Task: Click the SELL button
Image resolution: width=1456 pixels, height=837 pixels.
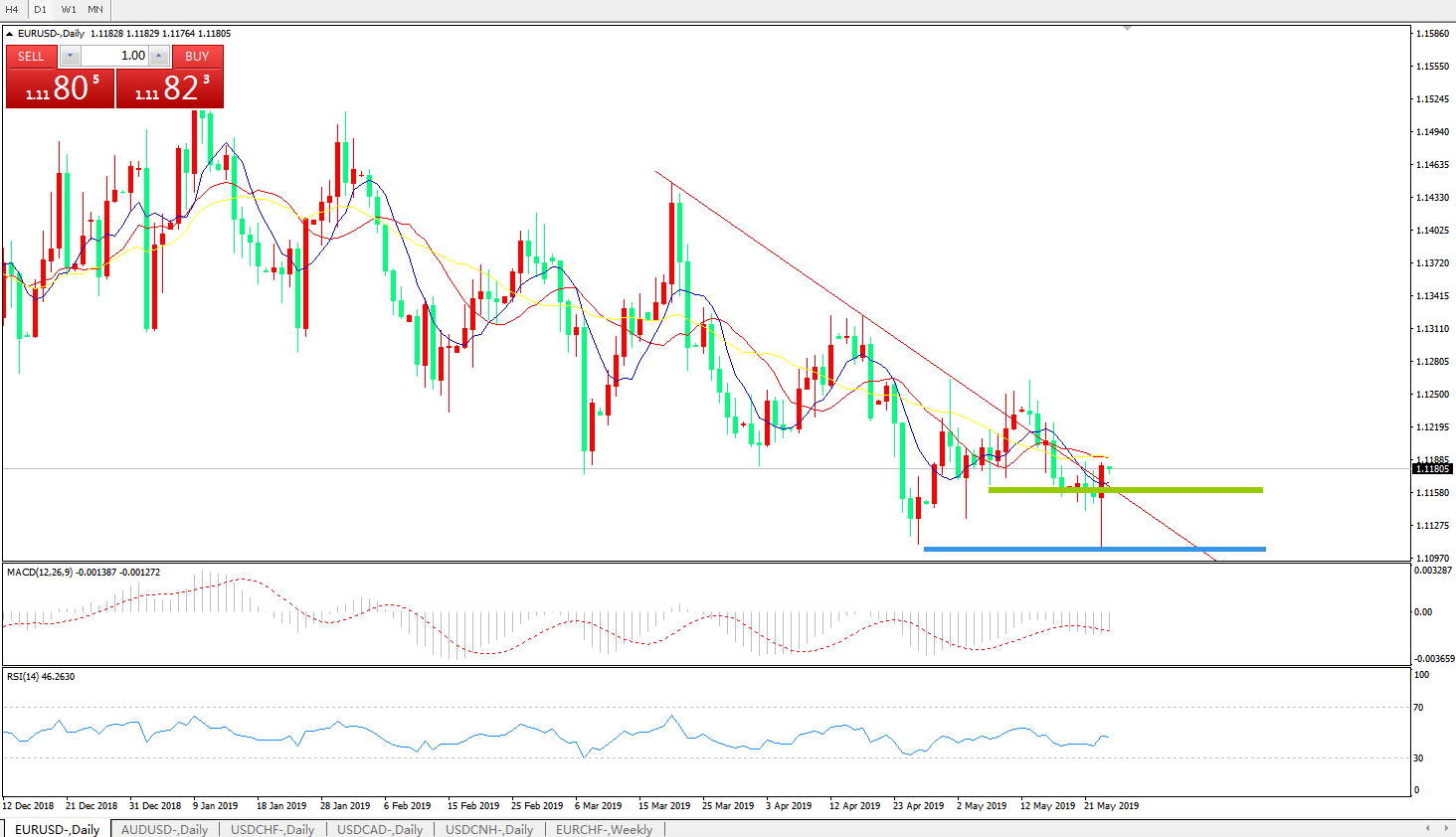Action: tap(31, 56)
